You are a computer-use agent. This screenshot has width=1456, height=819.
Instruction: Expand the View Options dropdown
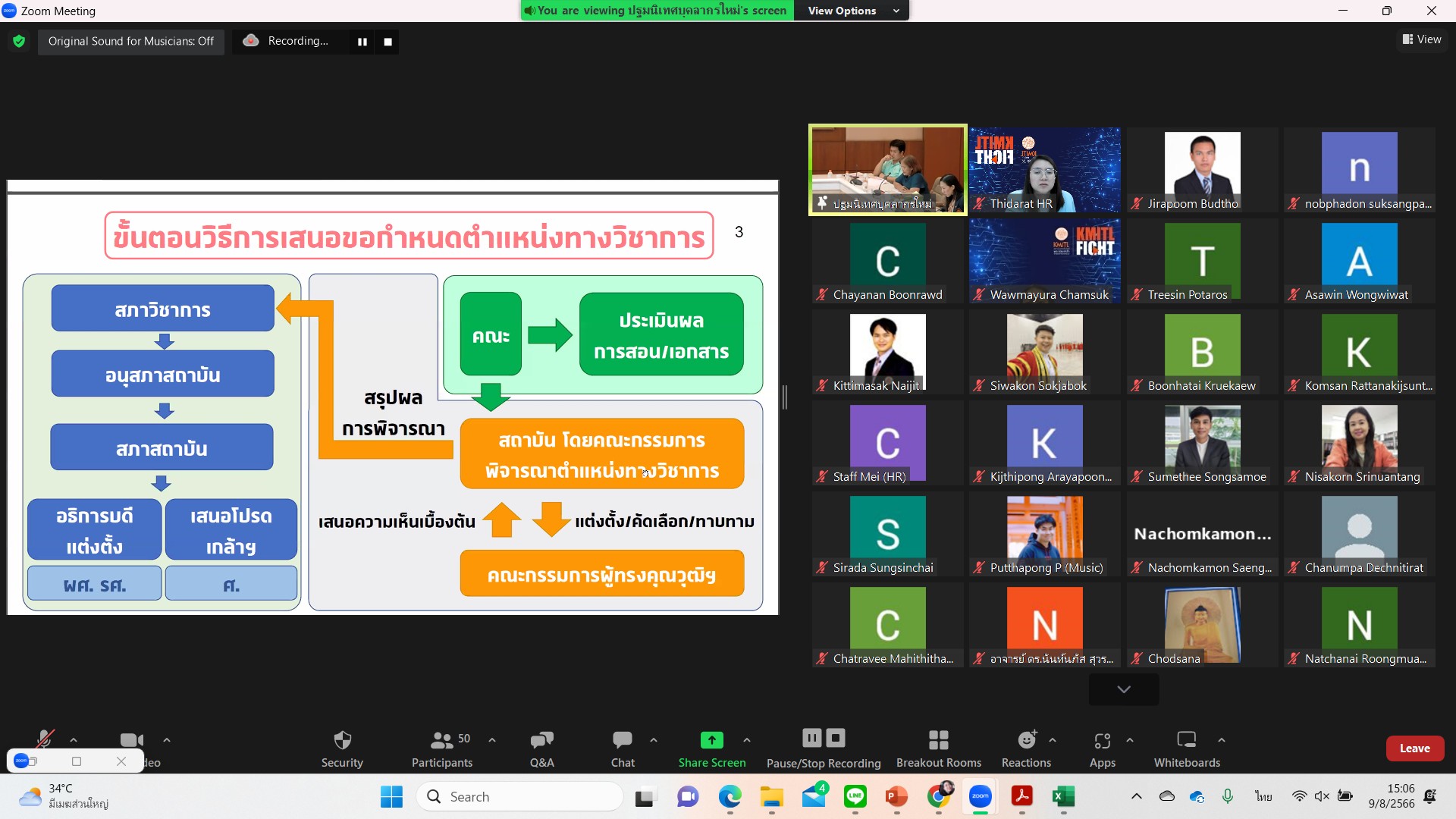click(852, 11)
